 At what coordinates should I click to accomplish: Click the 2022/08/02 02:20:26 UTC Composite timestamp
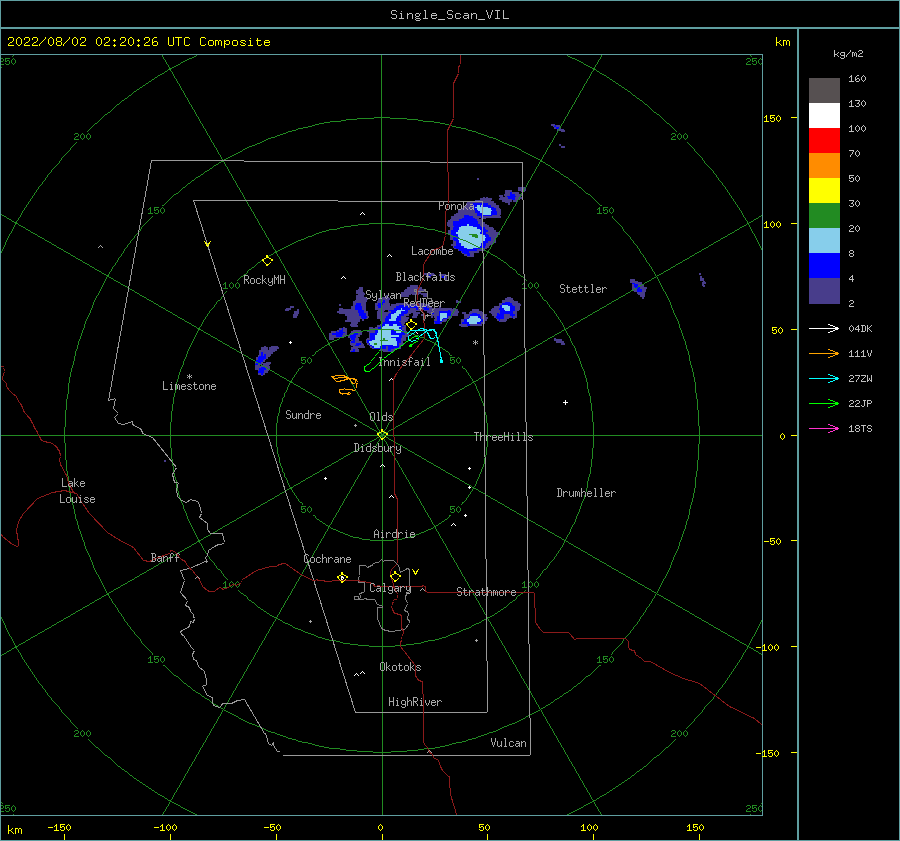[138, 42]
